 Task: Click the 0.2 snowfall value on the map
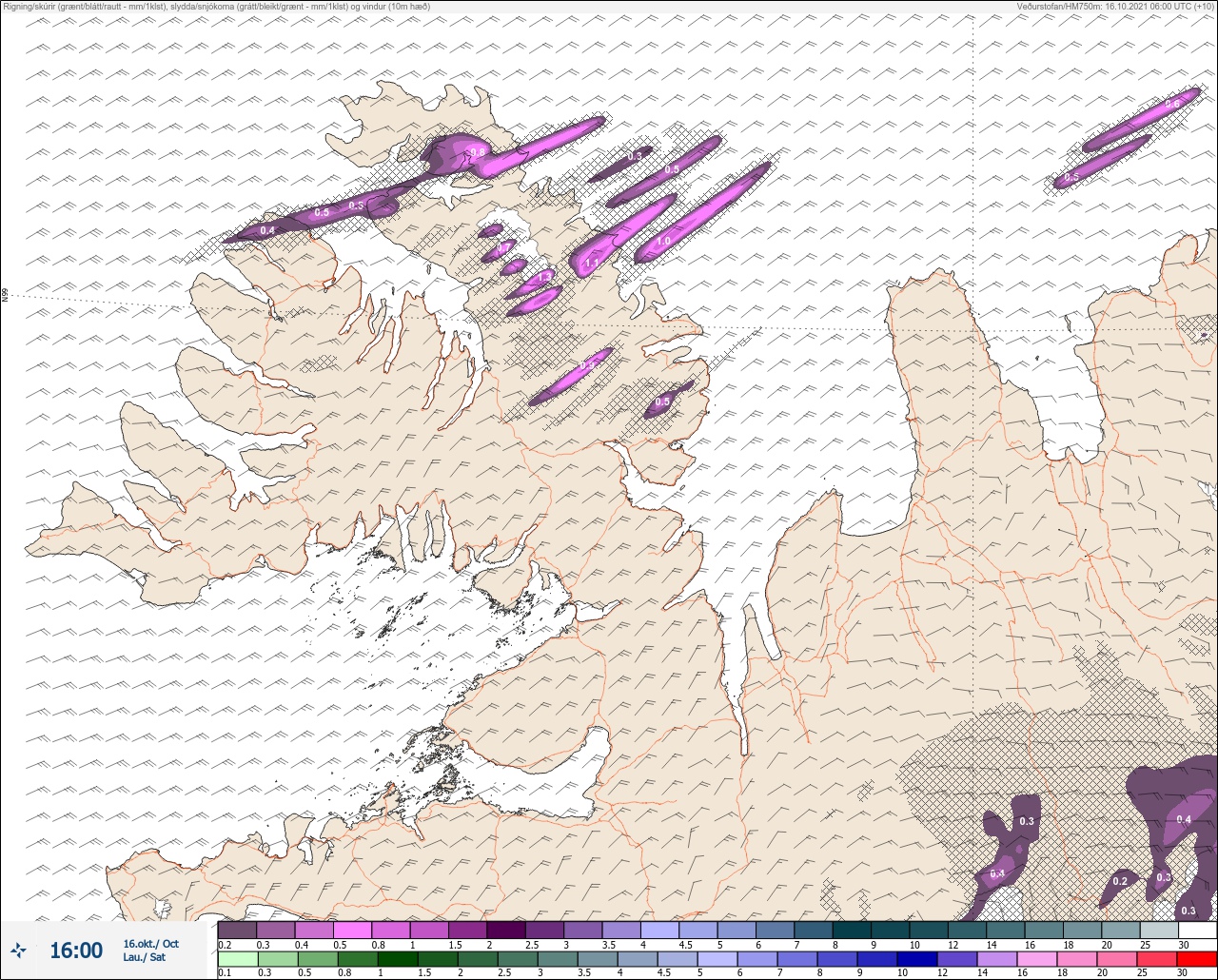coord(1120,882)
